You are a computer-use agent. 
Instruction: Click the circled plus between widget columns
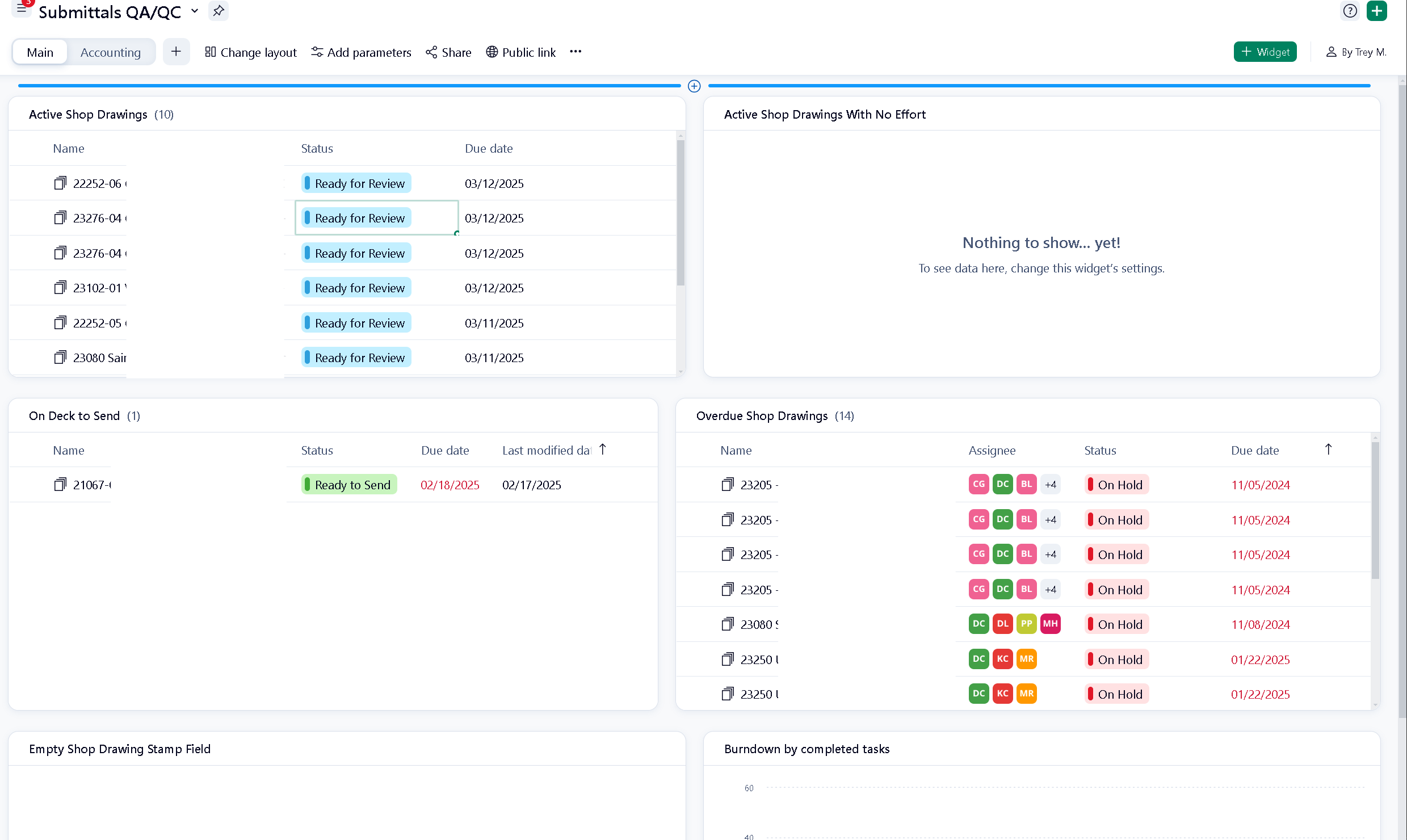(694, 86)
